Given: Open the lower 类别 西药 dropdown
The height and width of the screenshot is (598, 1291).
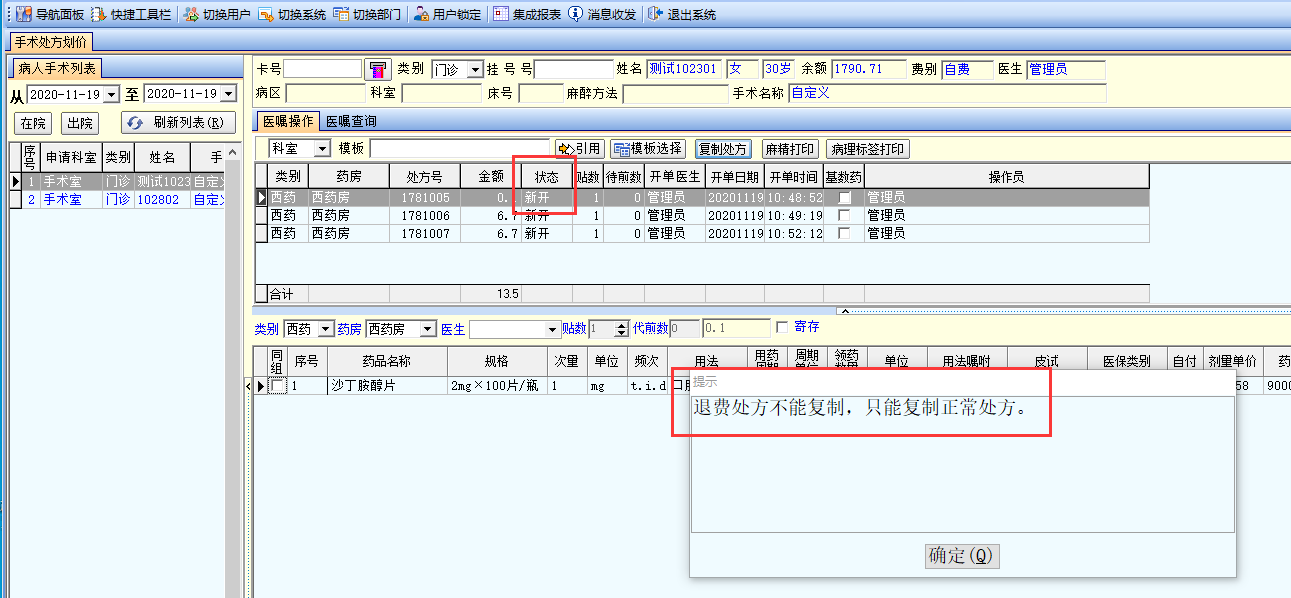Looking at the screenshot, I should (325, 329).
